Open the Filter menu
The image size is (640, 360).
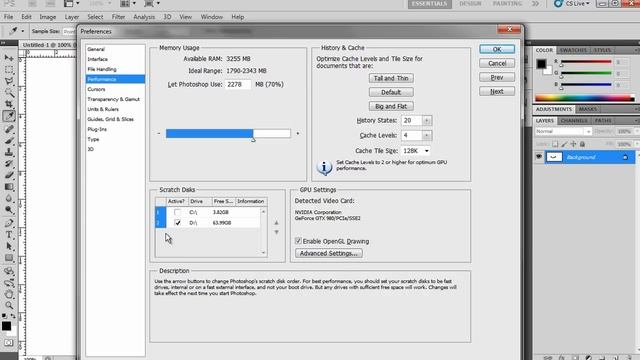click(118, 17)
